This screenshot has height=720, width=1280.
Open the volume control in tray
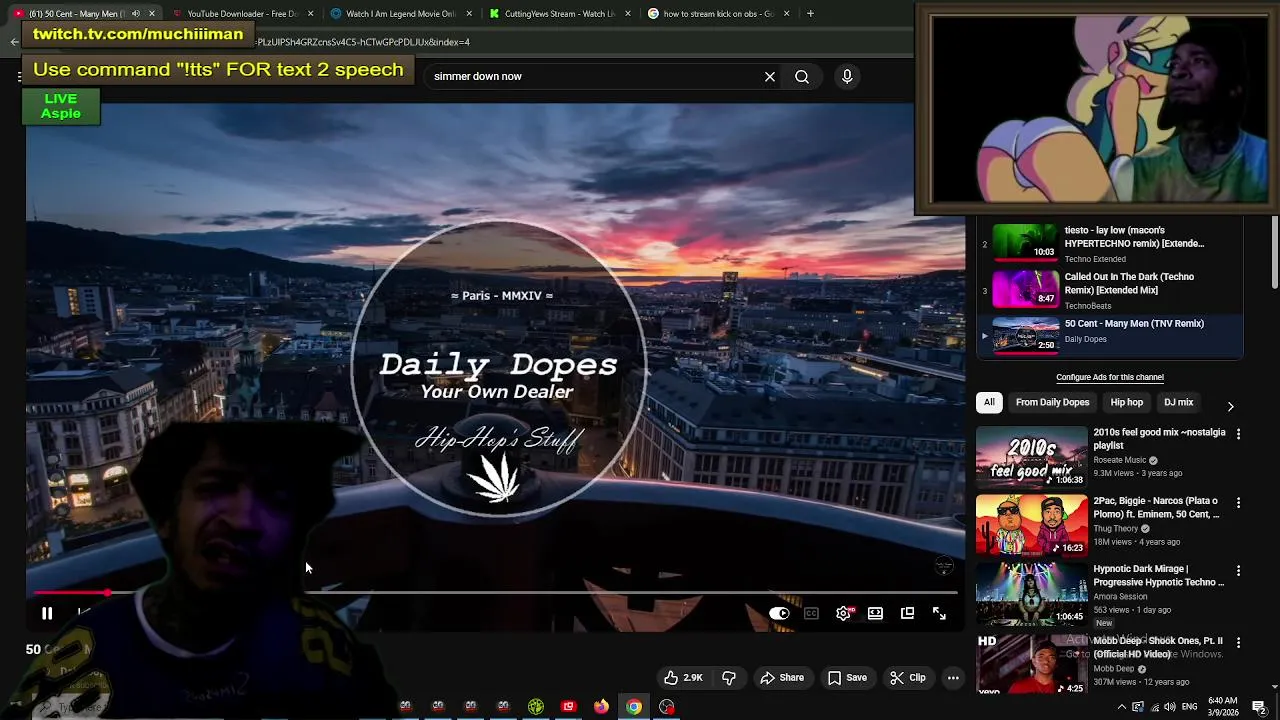(x=1170, y=707)
